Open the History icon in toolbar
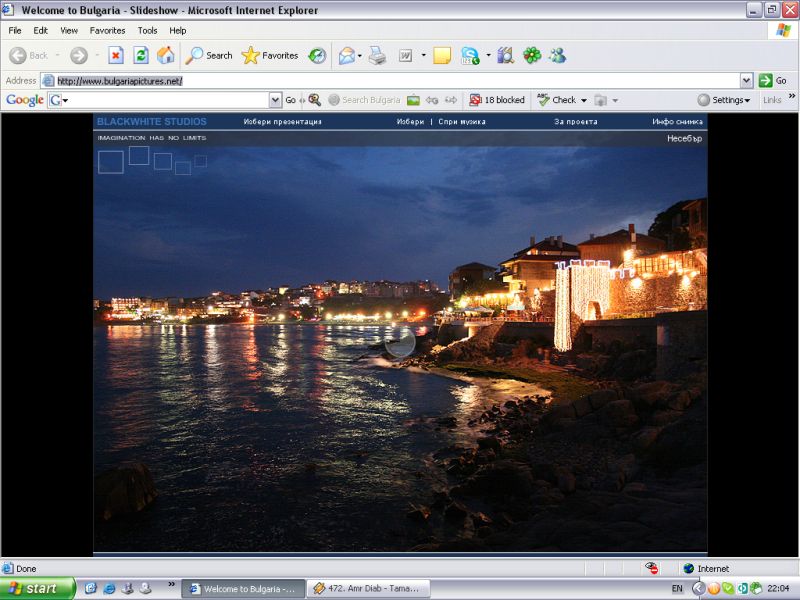The height and width of the screenshot is (600, 800). click(x=317, y=56)
